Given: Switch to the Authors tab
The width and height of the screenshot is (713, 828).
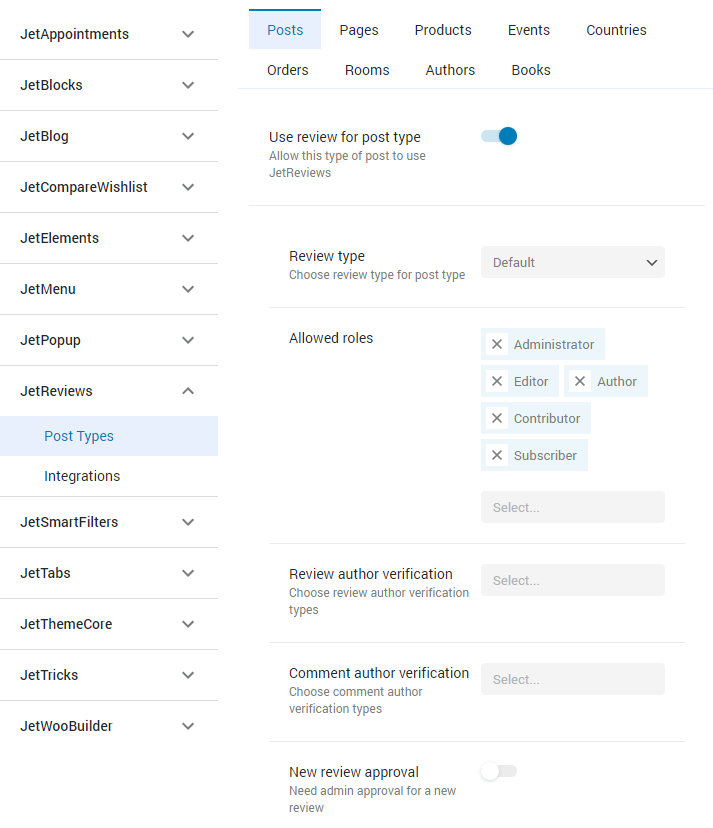Looking at the screenshot, I should pyautogui.click(x=450, y=70).
